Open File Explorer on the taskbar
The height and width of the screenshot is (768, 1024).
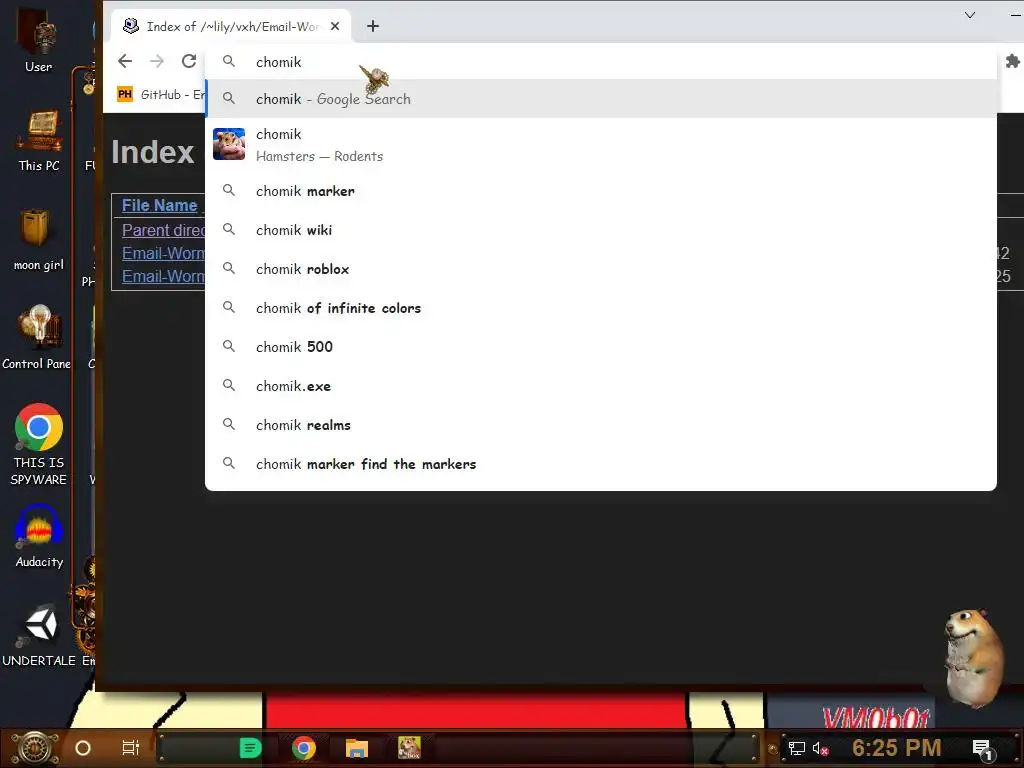pyautogui.click(x=357, y=748)
